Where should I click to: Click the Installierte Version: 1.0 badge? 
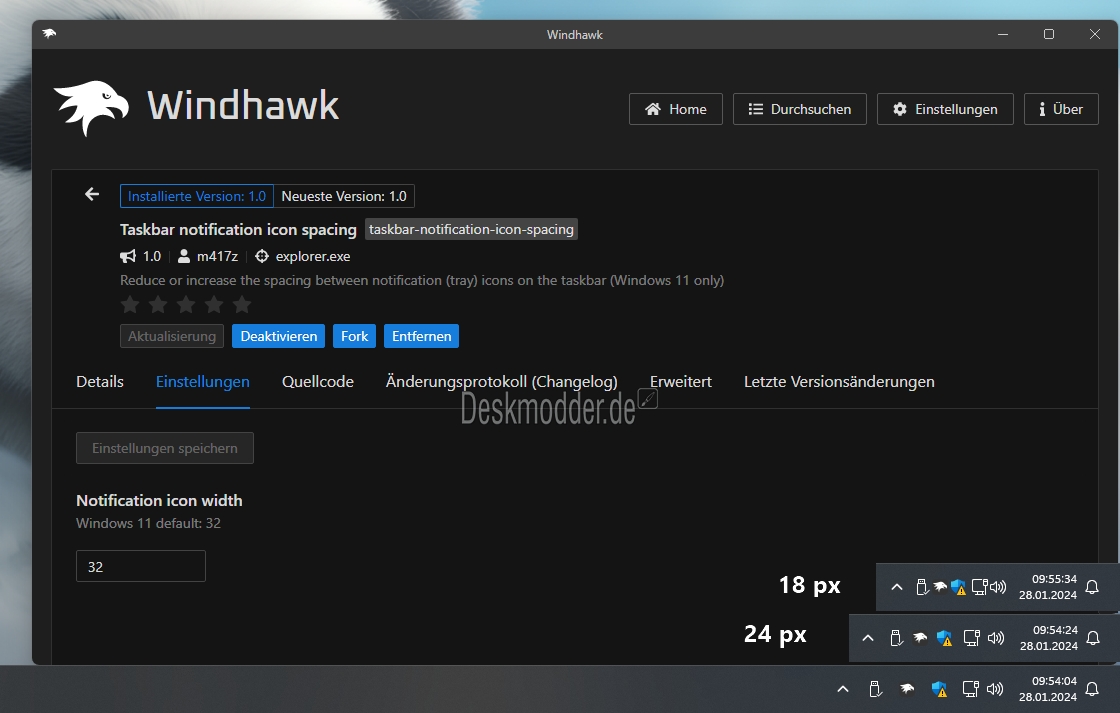[x=196, y=196]
